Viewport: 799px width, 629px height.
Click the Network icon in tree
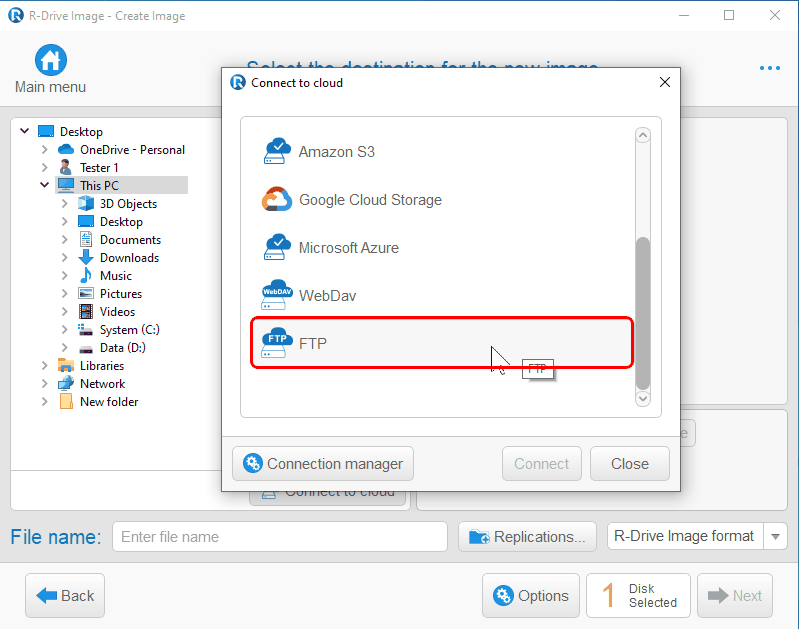click(66, 383)
